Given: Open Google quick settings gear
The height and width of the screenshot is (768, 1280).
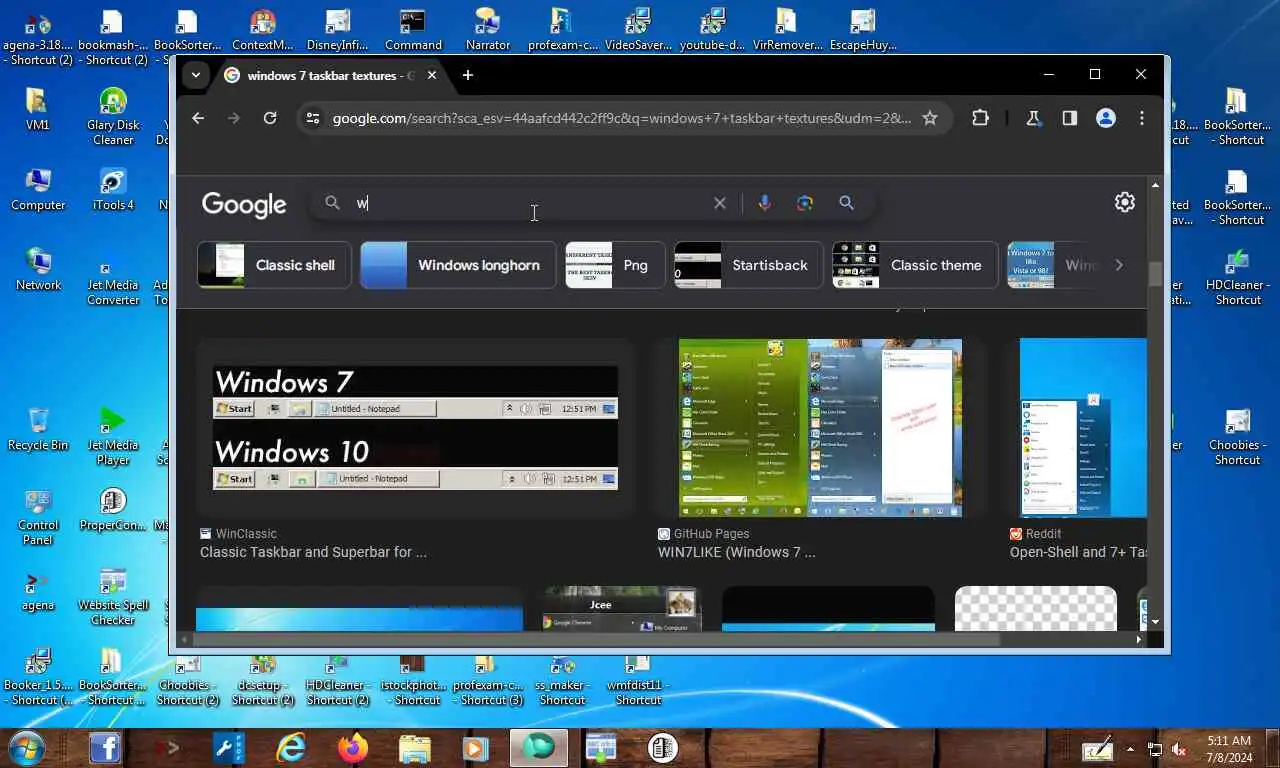Looking at the screenshot, I should pos(1125,202).
